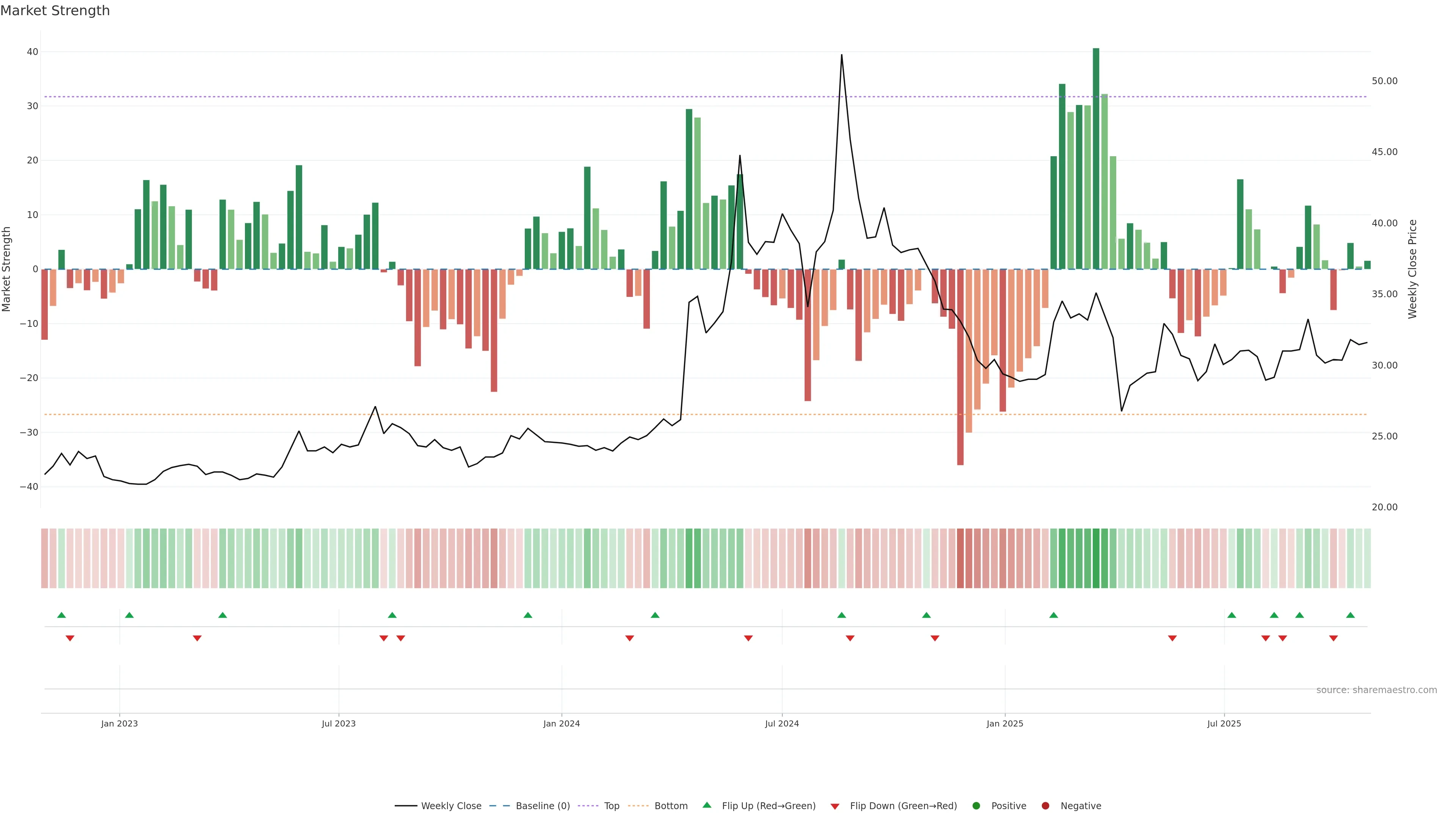This screenshot has height=819, width=1456.
Task: Click the rightmost green flip-up triangle marker
Action: [x=1350, y=615]
